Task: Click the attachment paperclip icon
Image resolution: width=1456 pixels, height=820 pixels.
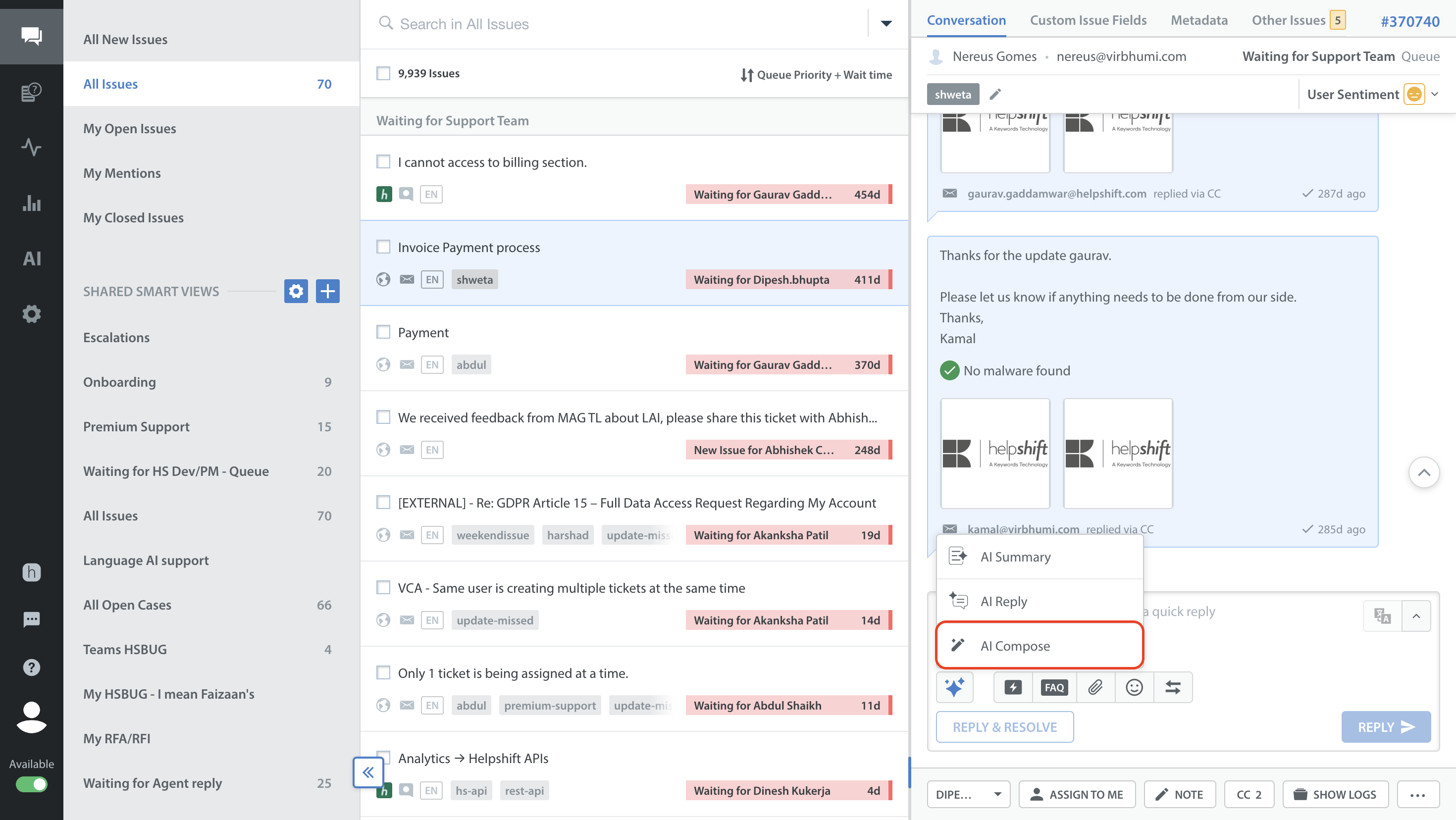Action: (x=1095, y=687)
